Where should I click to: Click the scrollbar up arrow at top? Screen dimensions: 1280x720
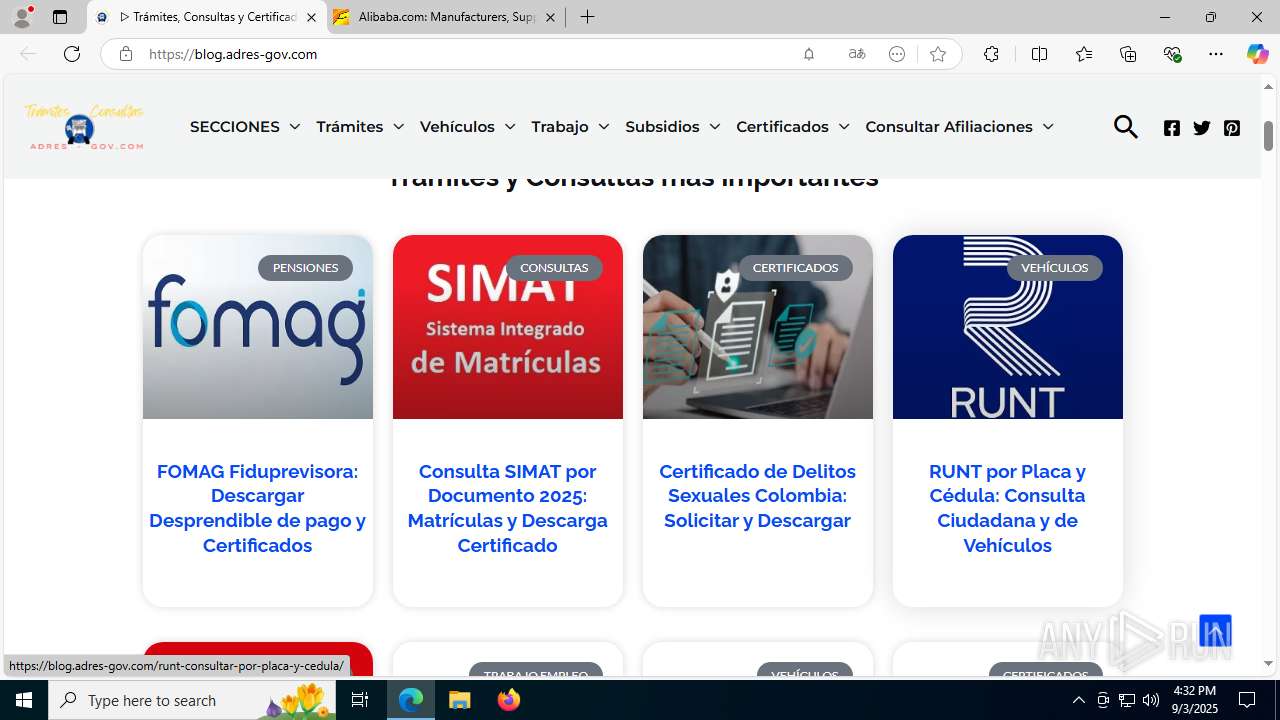(x=1268, y=86)
